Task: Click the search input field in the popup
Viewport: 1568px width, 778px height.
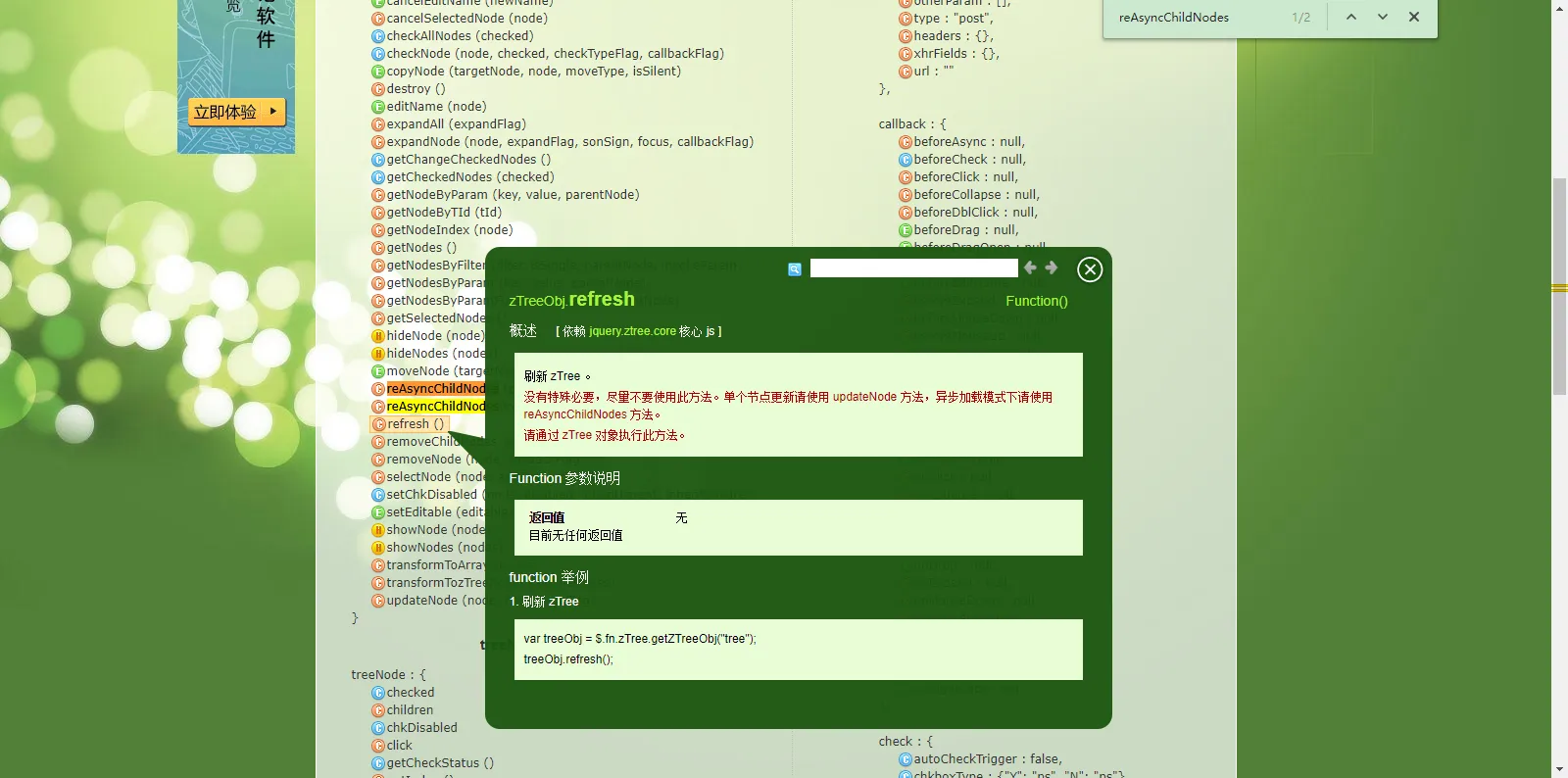Action: 913,268
